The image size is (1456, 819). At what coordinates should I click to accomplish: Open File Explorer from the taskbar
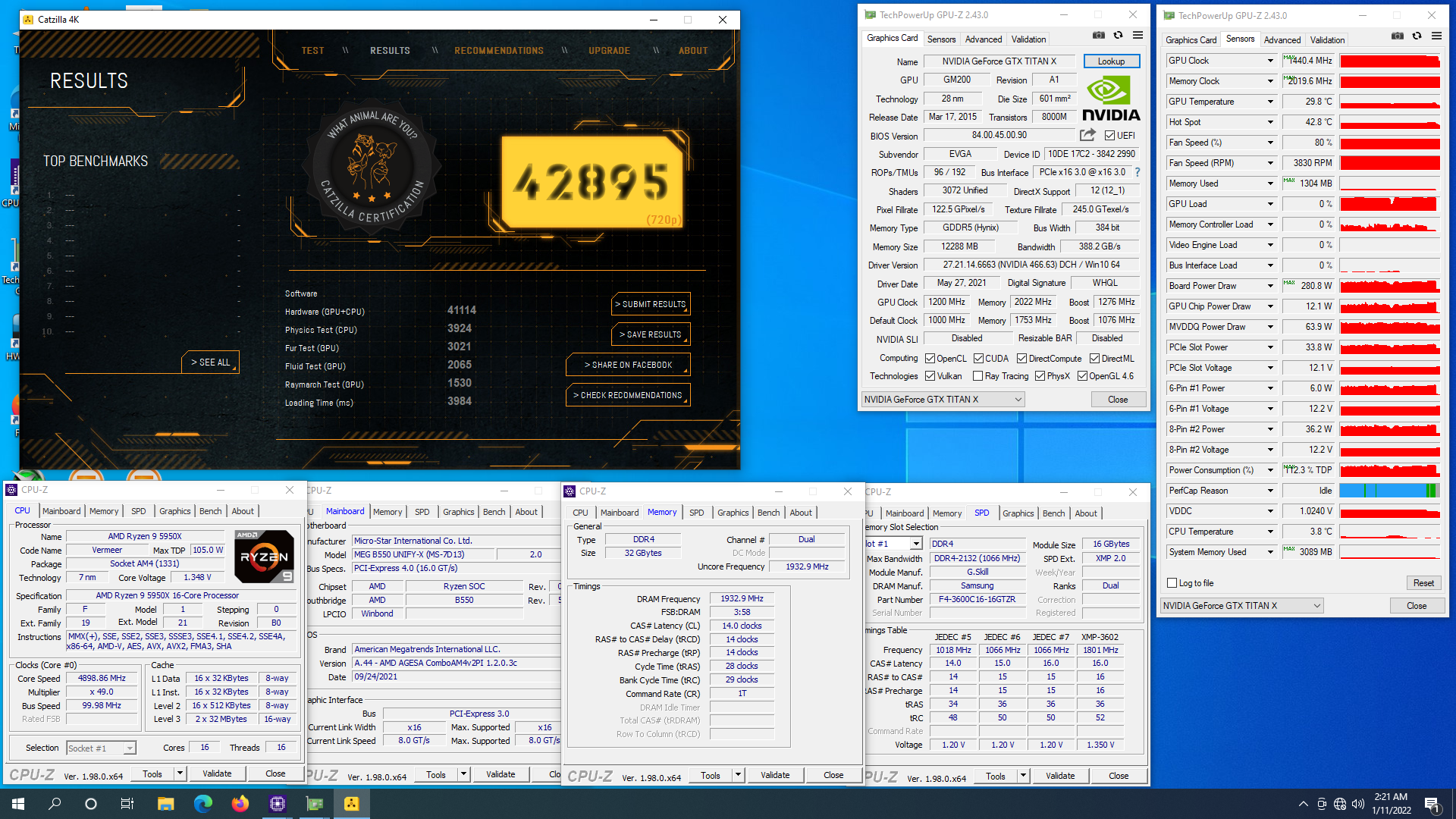(x=165, y=804)
